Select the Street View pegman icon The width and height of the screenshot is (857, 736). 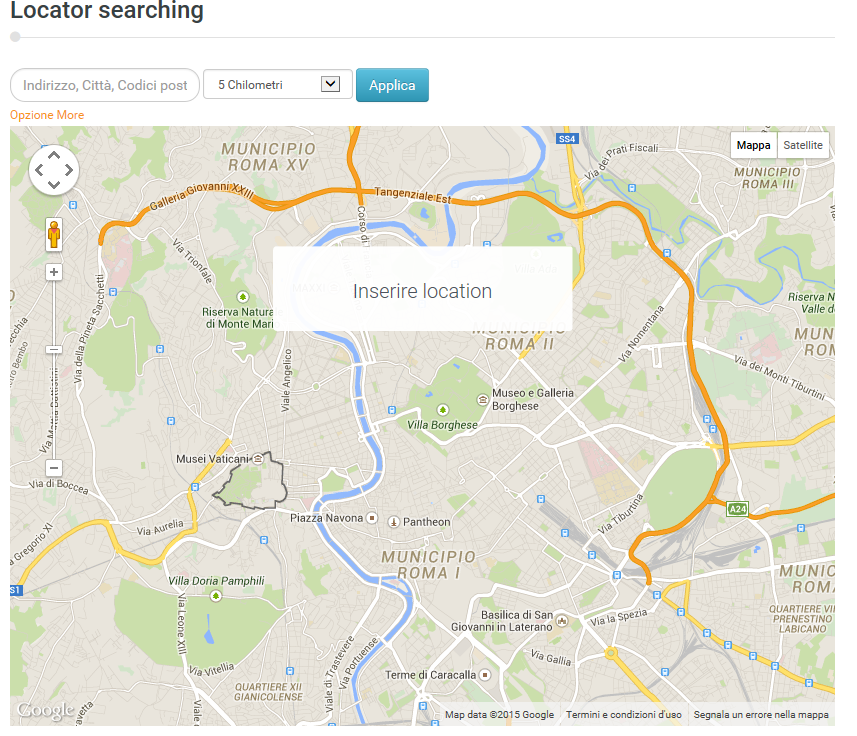click(54, 234)
